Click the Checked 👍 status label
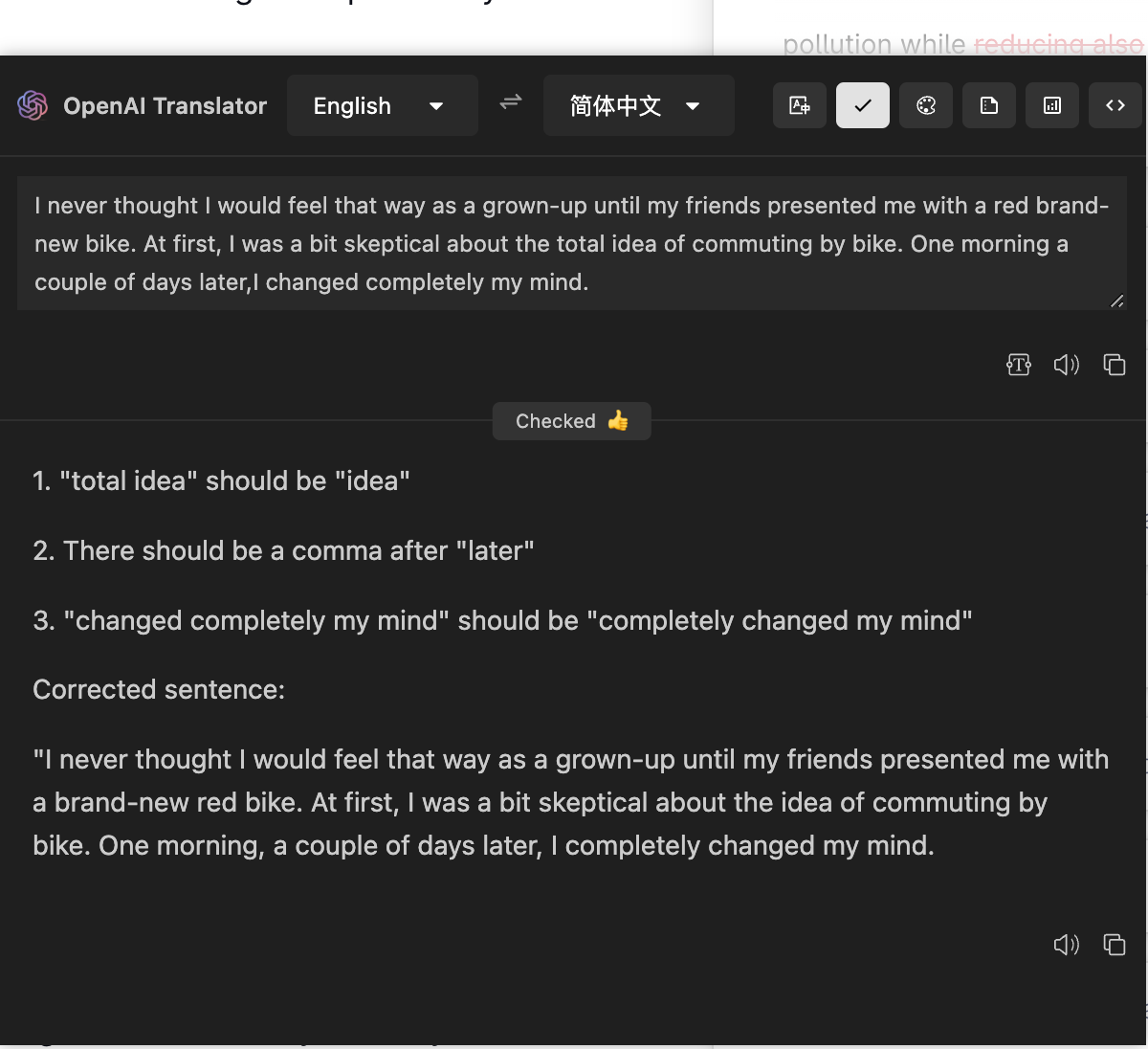 (571, 421)
